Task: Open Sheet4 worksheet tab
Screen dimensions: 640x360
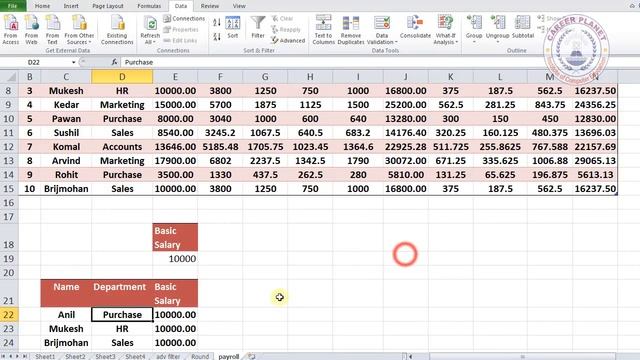Action: click(x=135, y=356)
